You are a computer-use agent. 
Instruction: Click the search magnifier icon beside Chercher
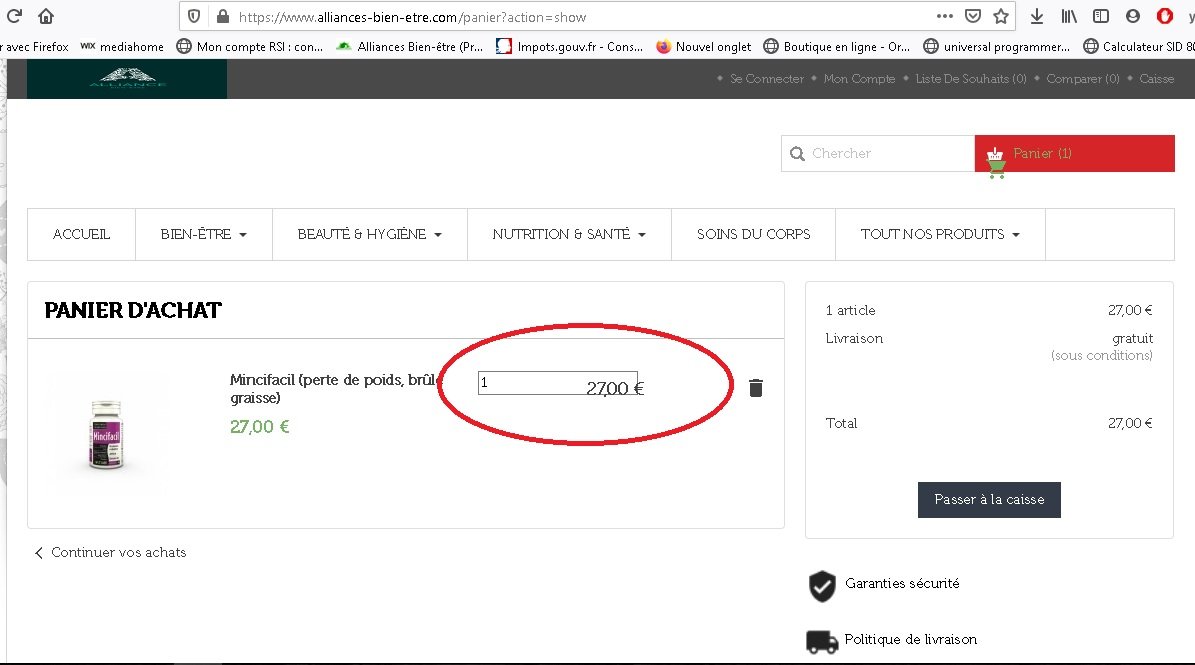[x=797, y=154]
